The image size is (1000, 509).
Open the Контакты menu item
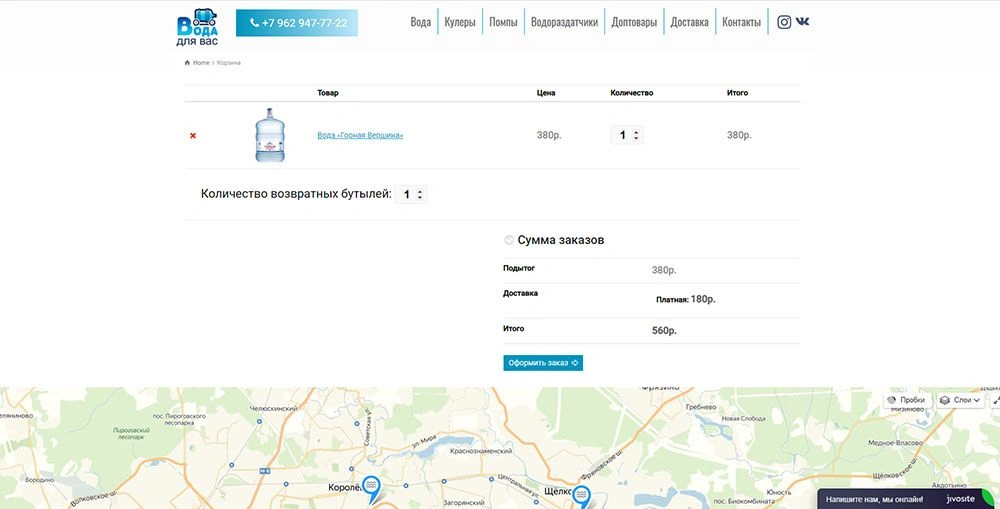coord(741,22)
